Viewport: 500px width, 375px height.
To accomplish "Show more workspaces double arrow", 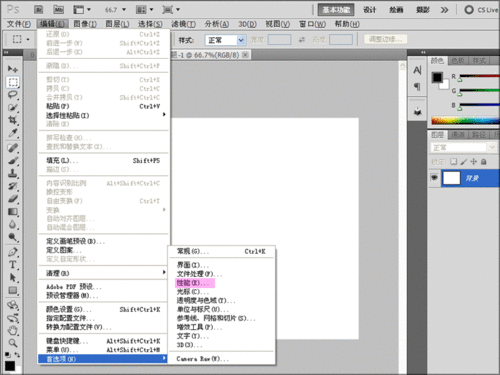I will [444, 10].
